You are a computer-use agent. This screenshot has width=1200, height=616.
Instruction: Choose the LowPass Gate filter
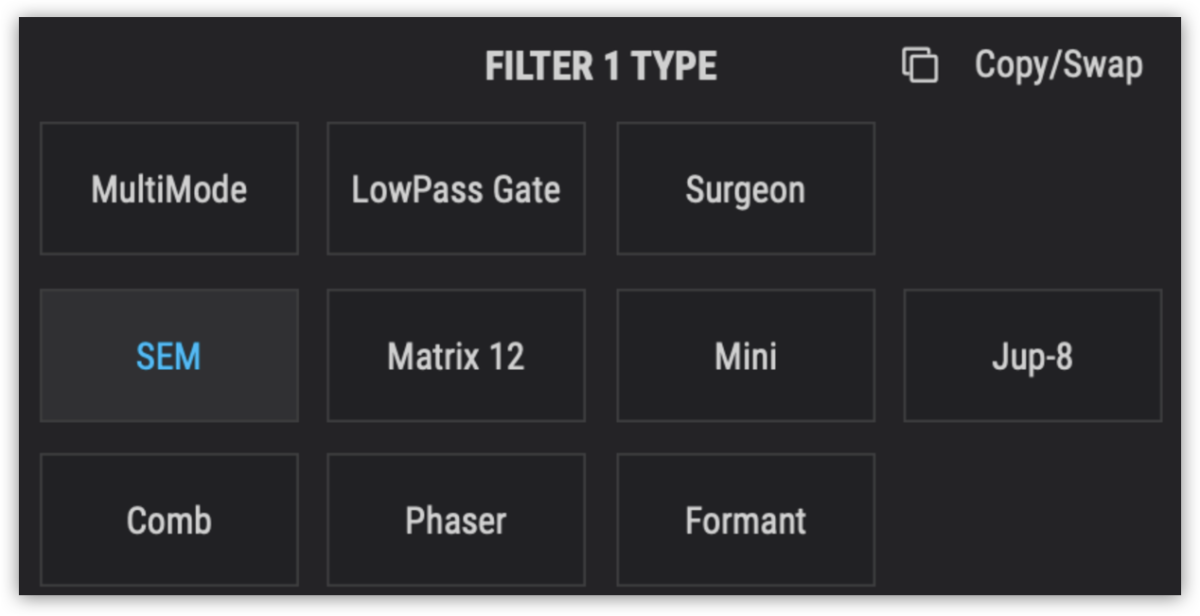[x=455, y=188]
